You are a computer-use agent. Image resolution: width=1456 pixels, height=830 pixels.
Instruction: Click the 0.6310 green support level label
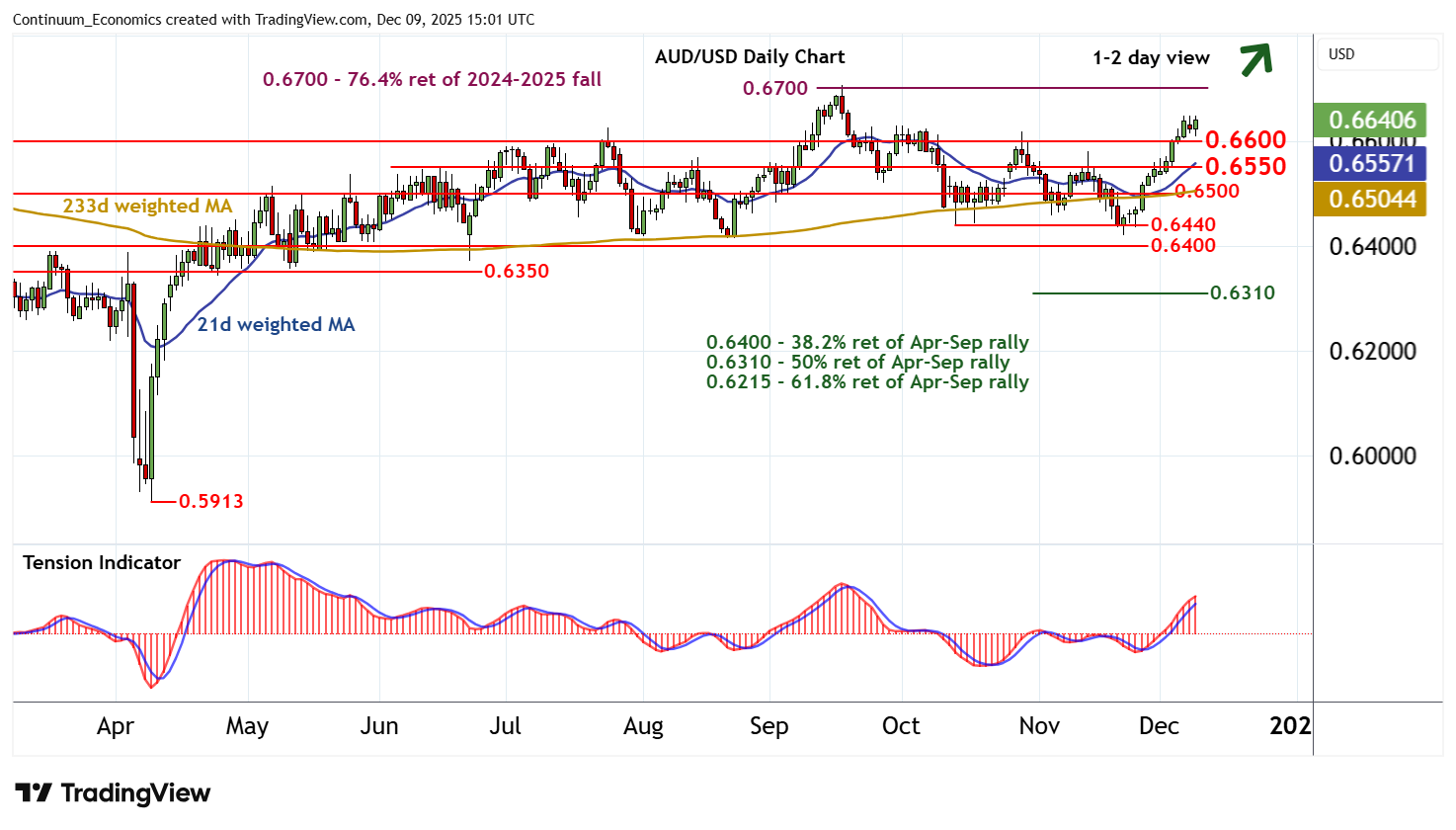pyautogui.click(x=1242, y=292)
